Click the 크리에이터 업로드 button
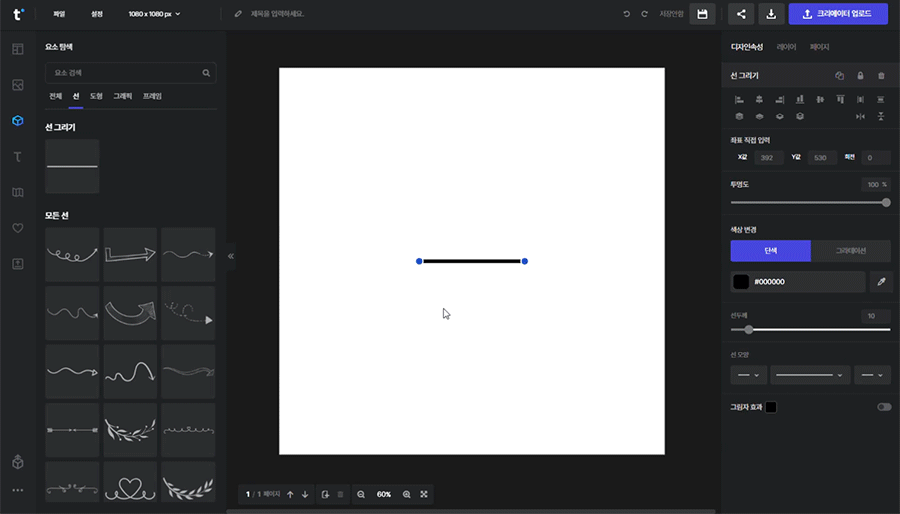The width and height of the screenshot is (900, 514). click(x=838, y=14)
